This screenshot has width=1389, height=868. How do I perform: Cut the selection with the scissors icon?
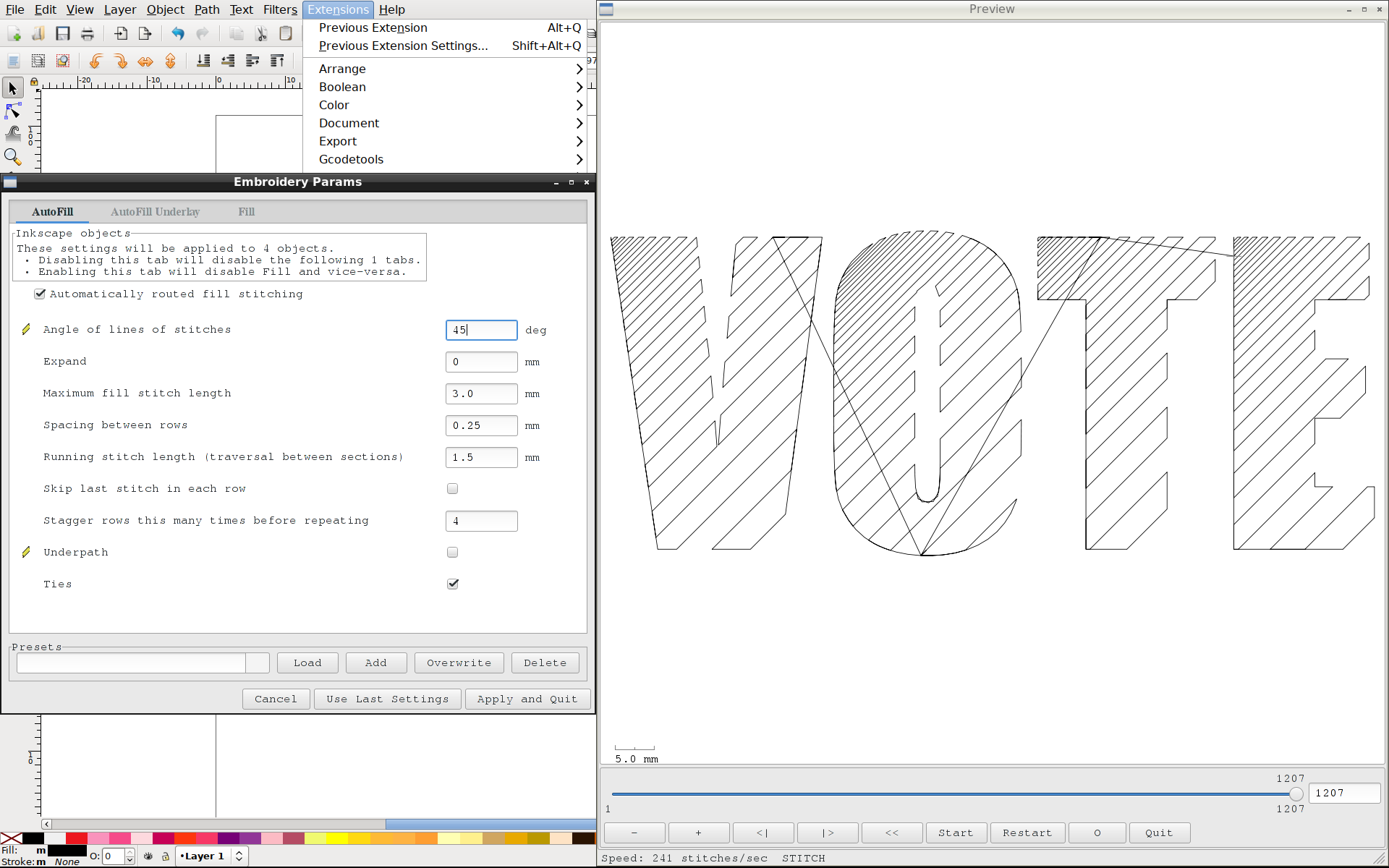261,33
